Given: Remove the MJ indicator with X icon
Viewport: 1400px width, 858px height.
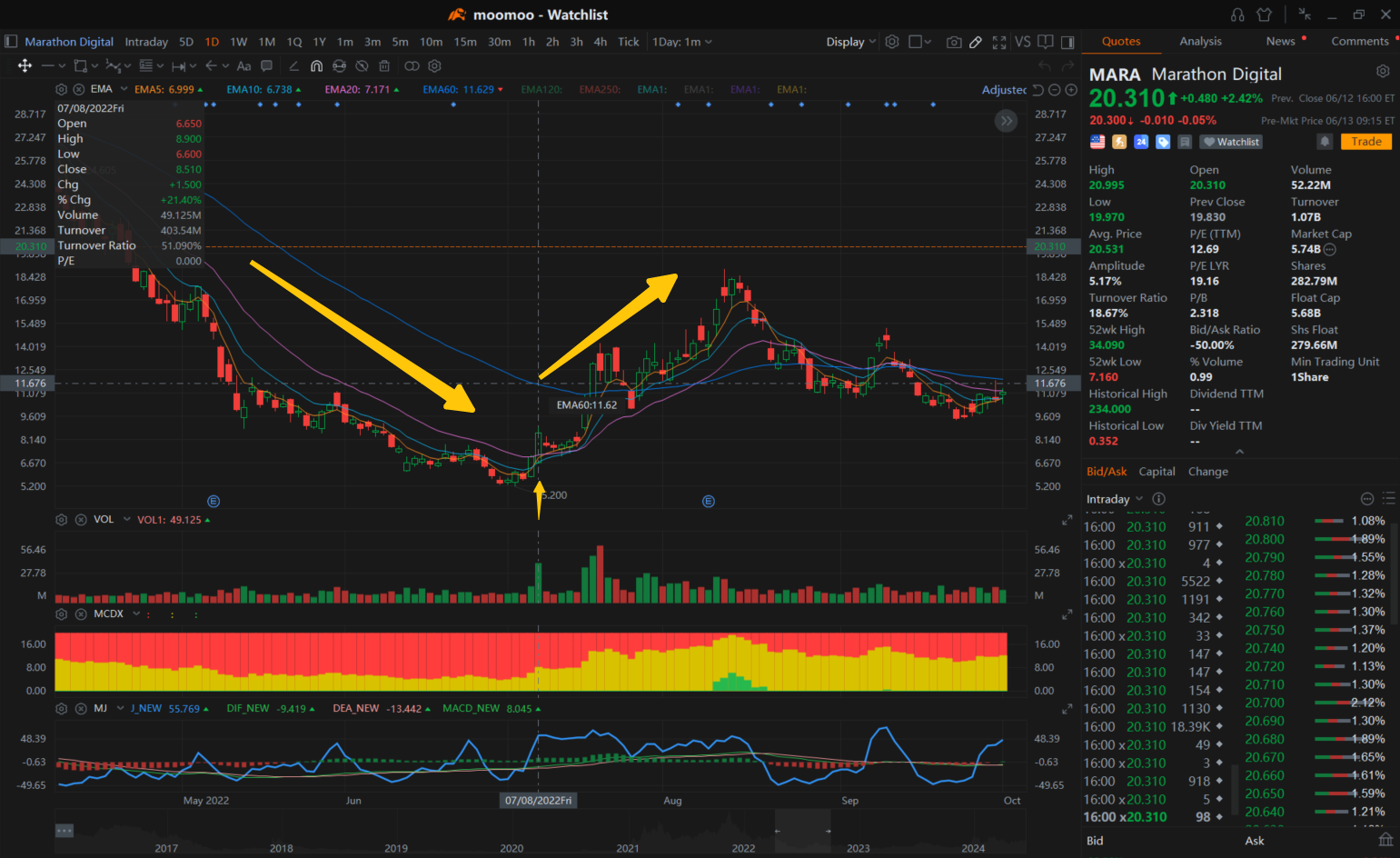Looking at the screenshot, I should [x=81, y=708].
